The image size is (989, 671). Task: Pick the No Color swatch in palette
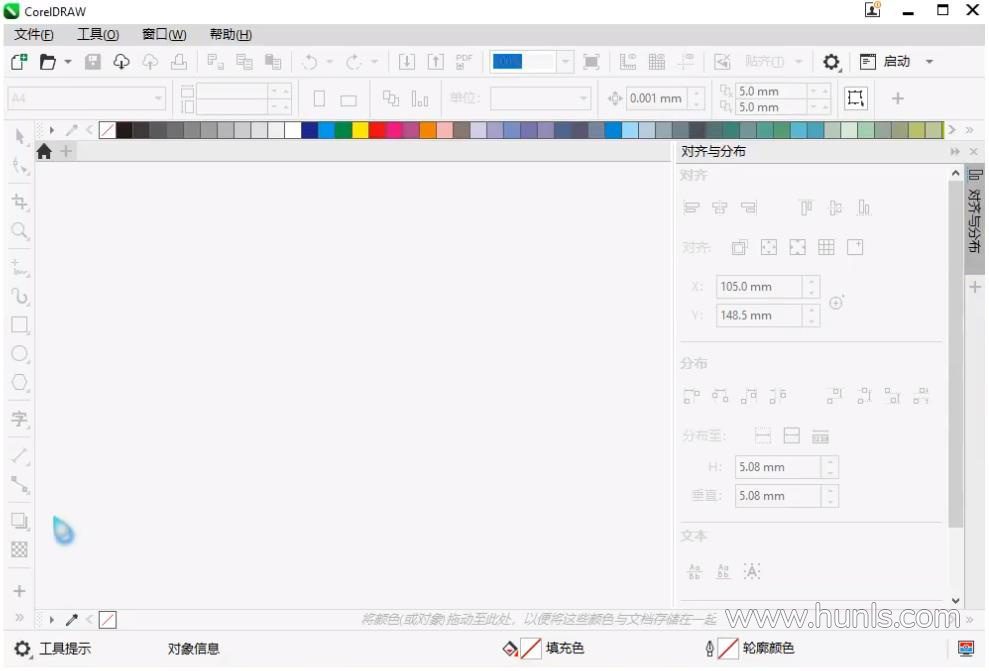coord(107,130)
